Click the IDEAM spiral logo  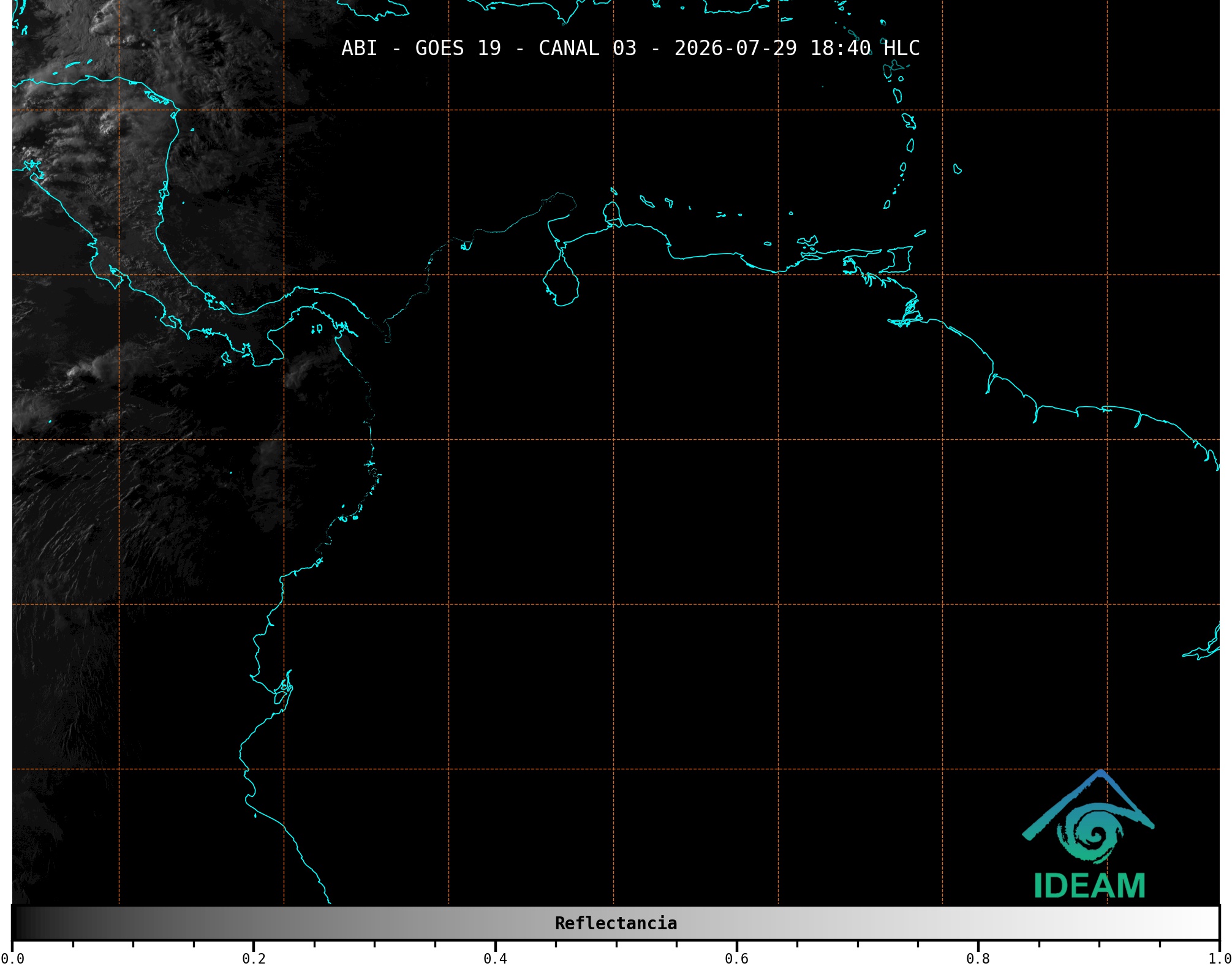tap(1089, 817)
